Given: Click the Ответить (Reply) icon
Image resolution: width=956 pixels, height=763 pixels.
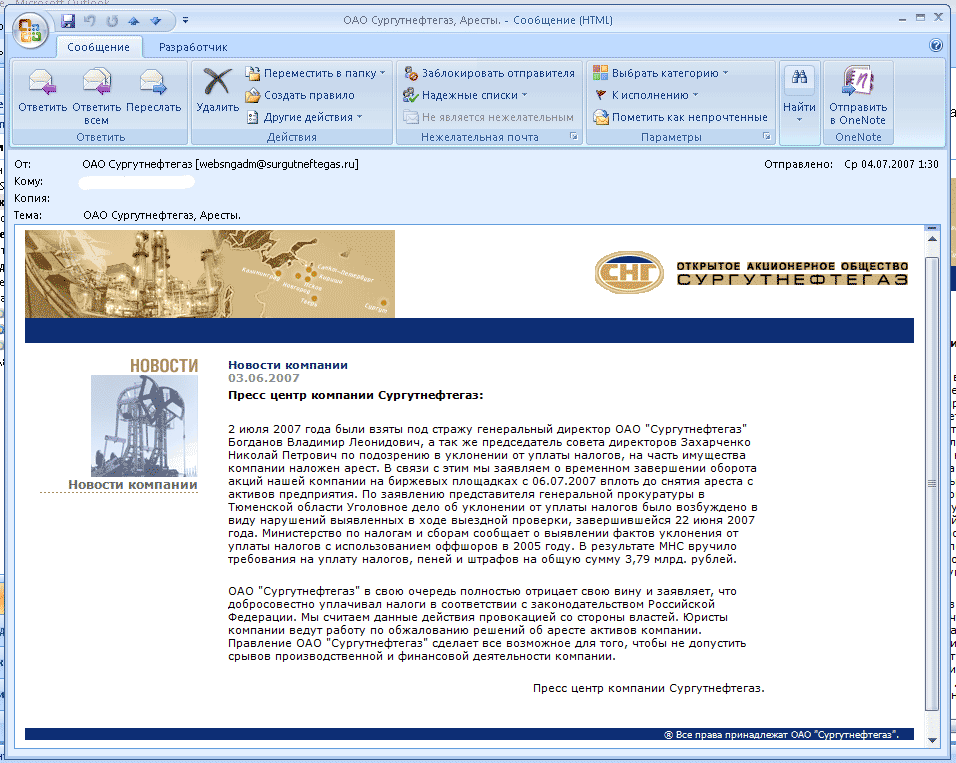Looking at the screenshot, I should [42, 82].
